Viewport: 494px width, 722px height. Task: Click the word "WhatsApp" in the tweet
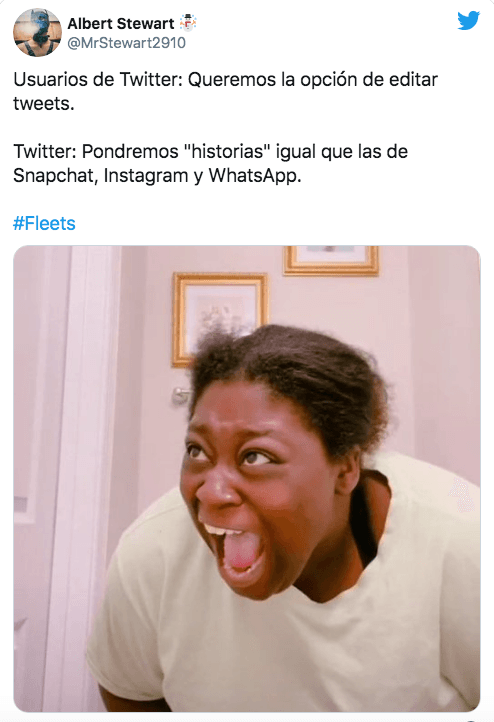[x=255, y=176]
